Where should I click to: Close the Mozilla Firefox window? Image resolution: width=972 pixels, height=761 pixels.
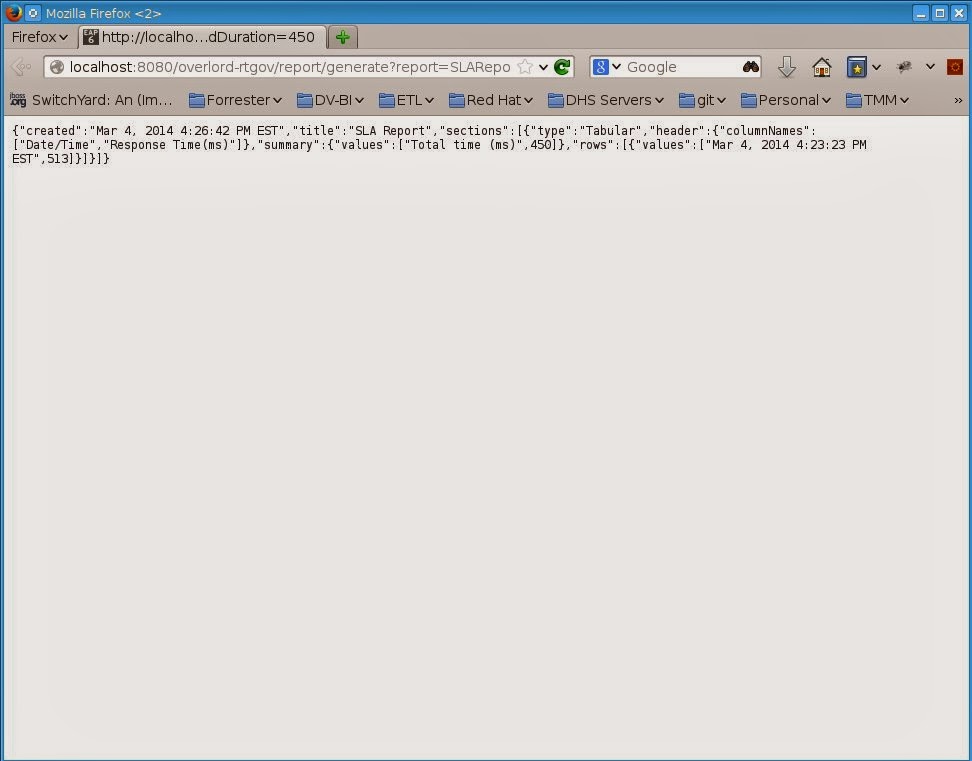tap(959, 13)
